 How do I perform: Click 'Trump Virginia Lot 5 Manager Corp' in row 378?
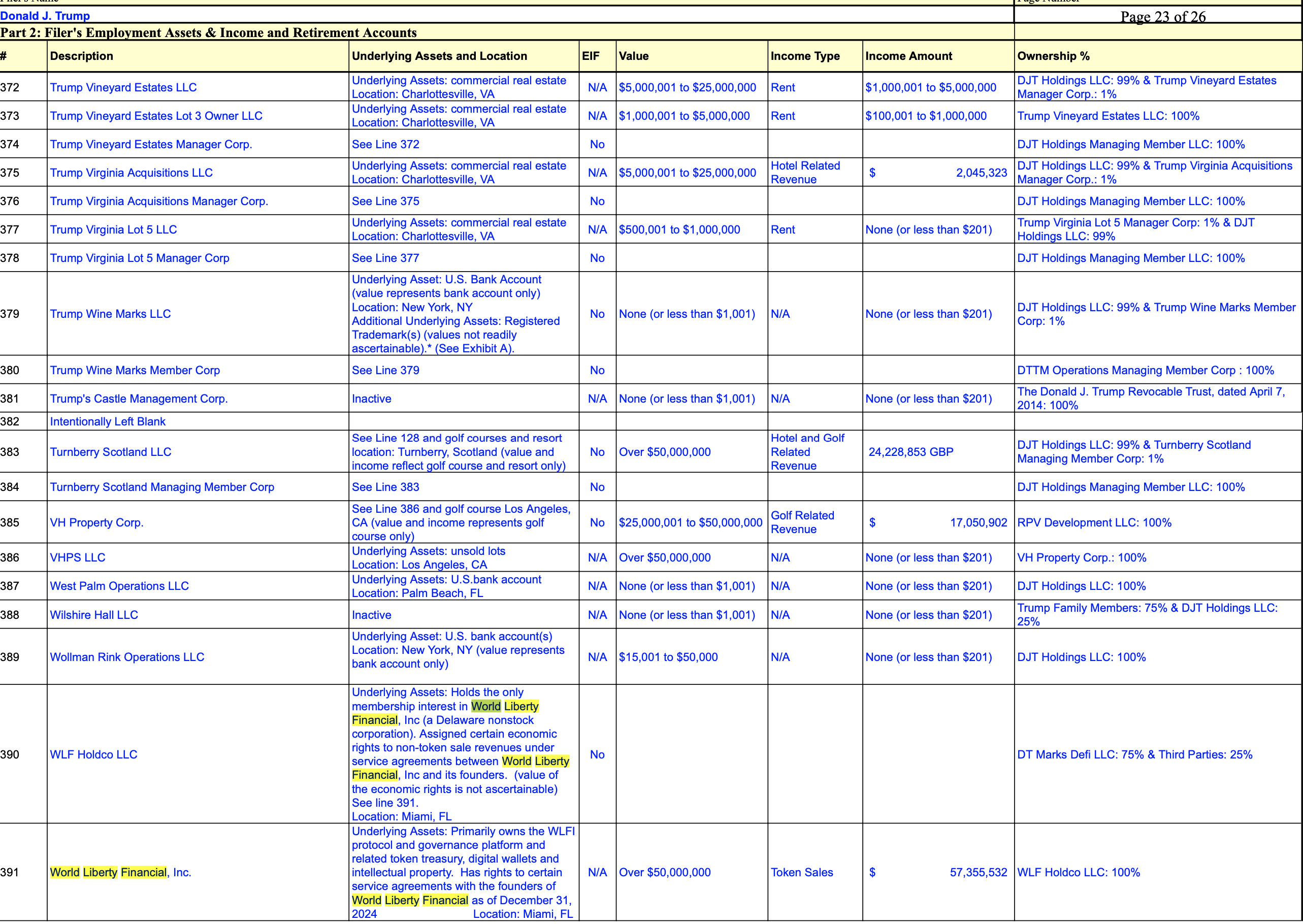140,258
